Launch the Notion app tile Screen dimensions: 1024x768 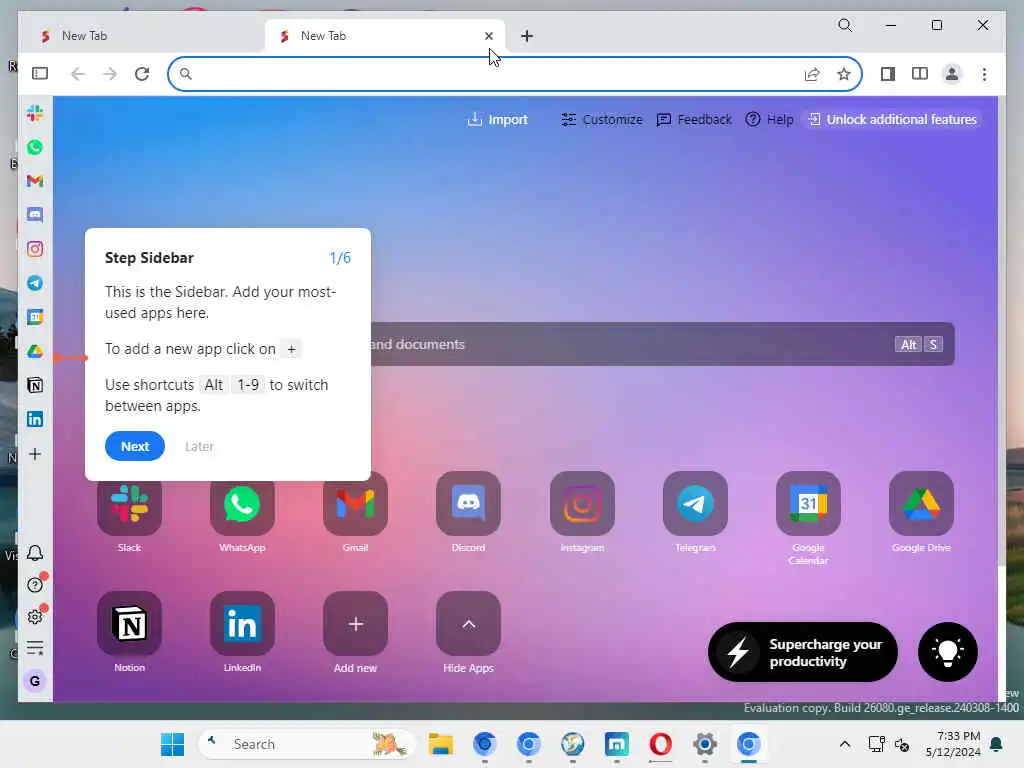coord(129,624)
